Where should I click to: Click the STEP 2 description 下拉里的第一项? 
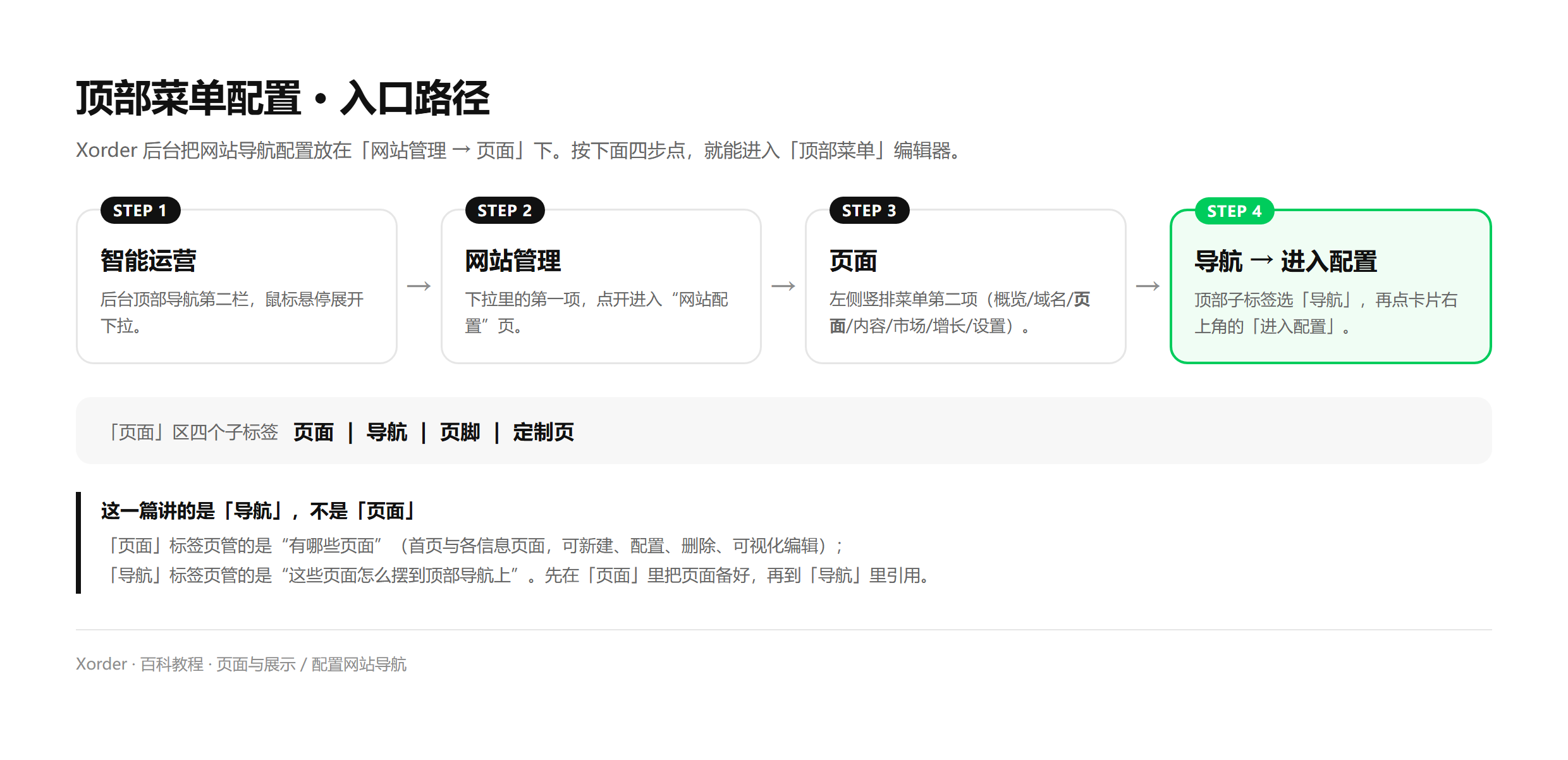pyautogui.click(x=596, y=312)
